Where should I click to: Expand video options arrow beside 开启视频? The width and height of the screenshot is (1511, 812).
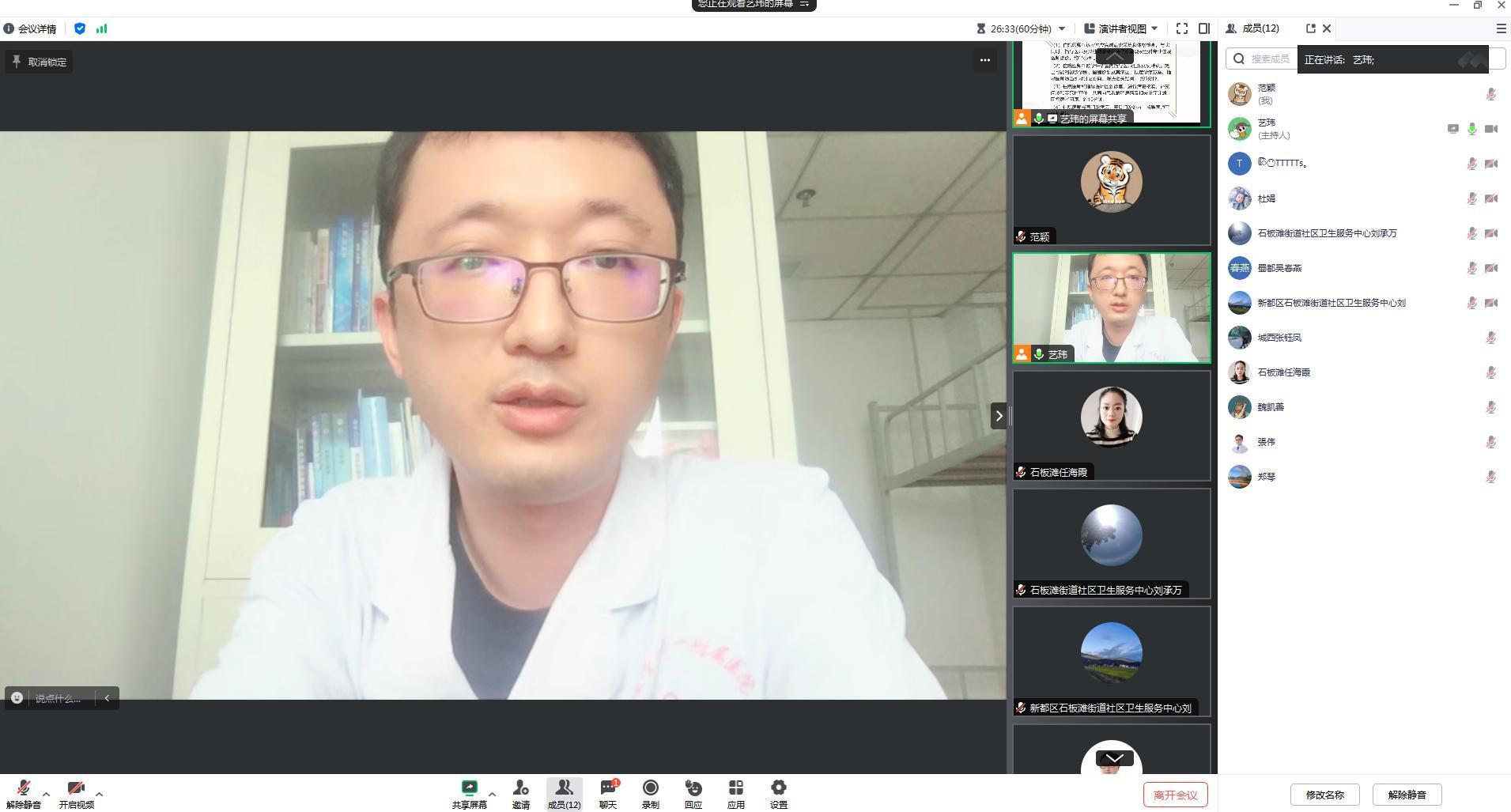[x=99, y=794]
